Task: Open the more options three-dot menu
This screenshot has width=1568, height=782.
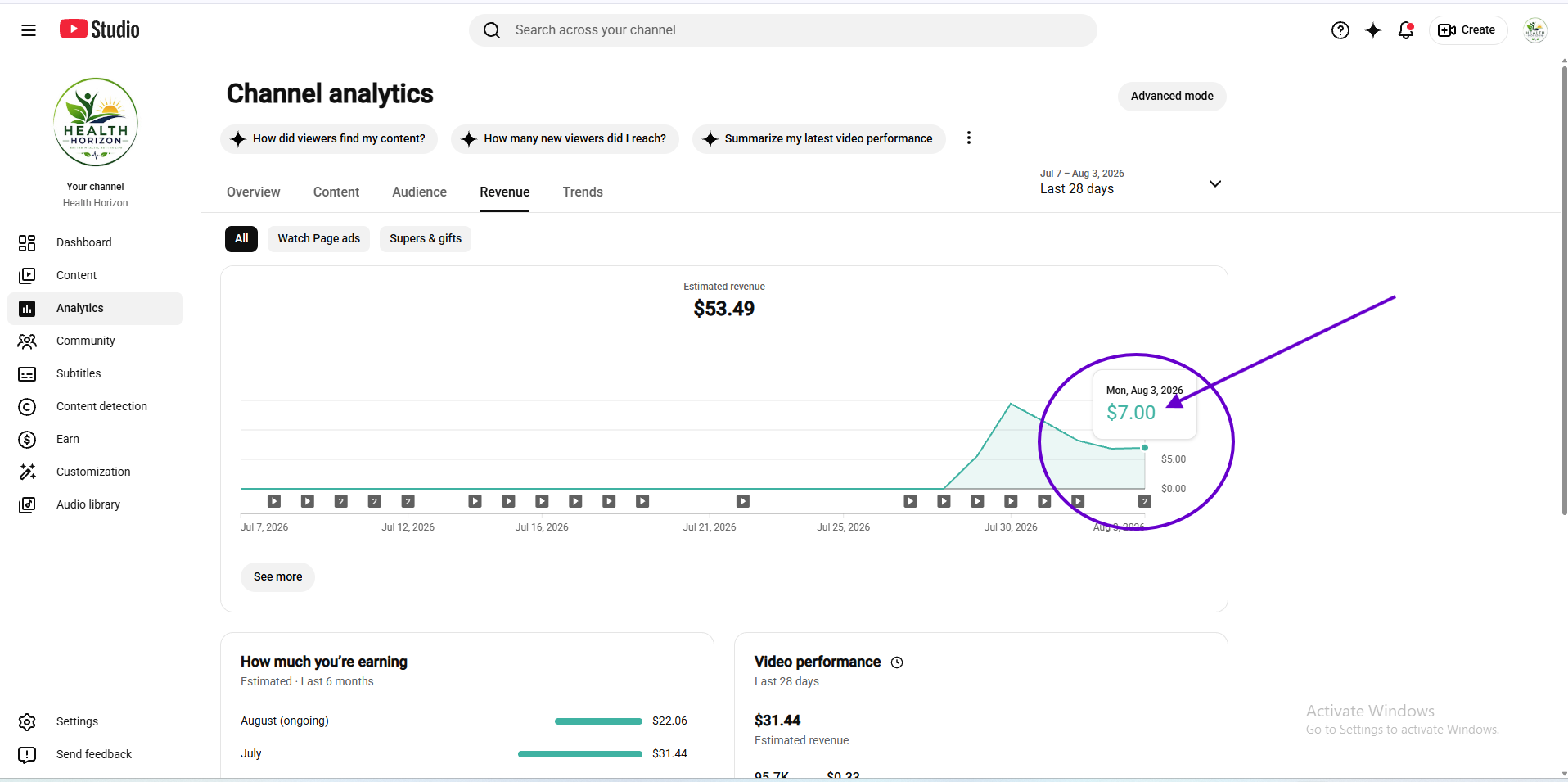Action: pos(969,138)
